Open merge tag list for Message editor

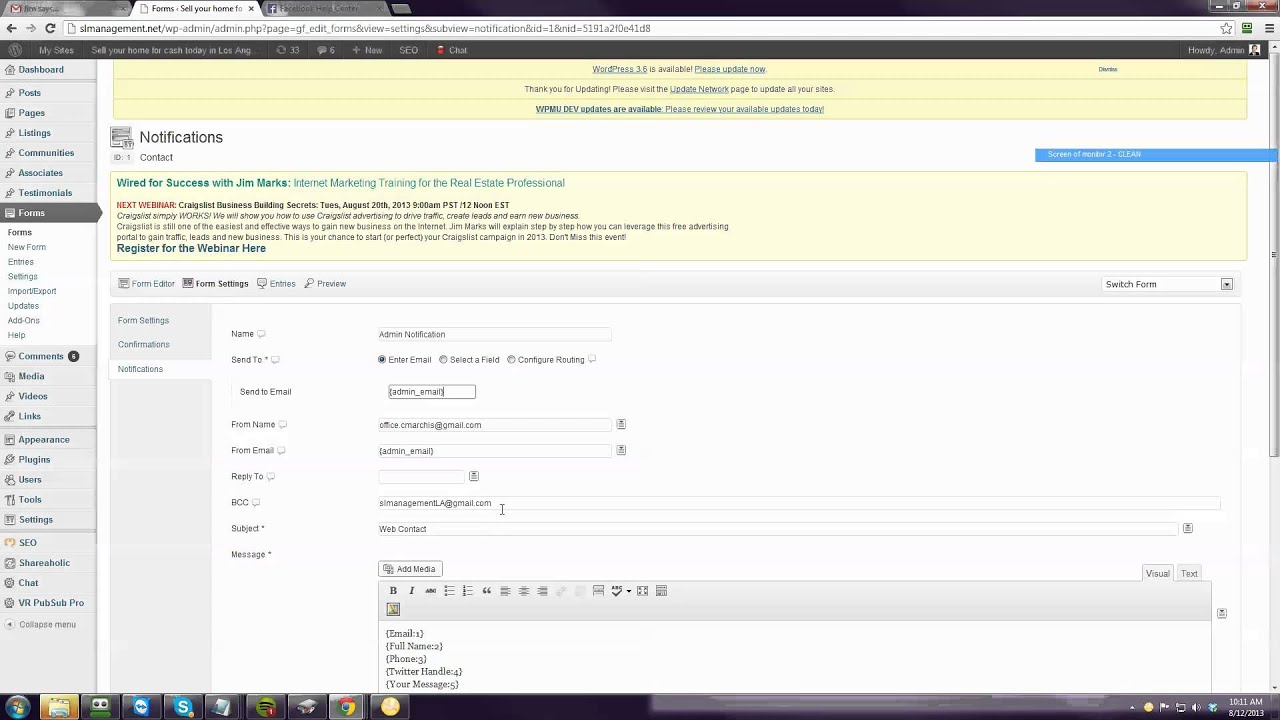coord(1221,613)
